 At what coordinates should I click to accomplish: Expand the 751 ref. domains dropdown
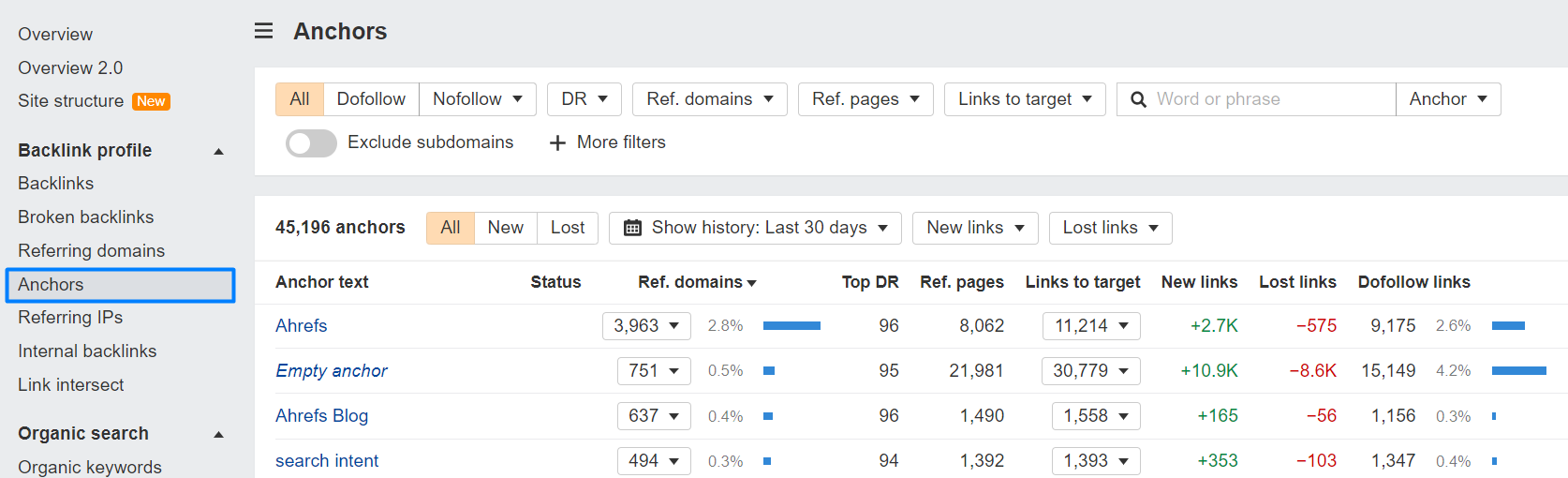pos(654,371)
